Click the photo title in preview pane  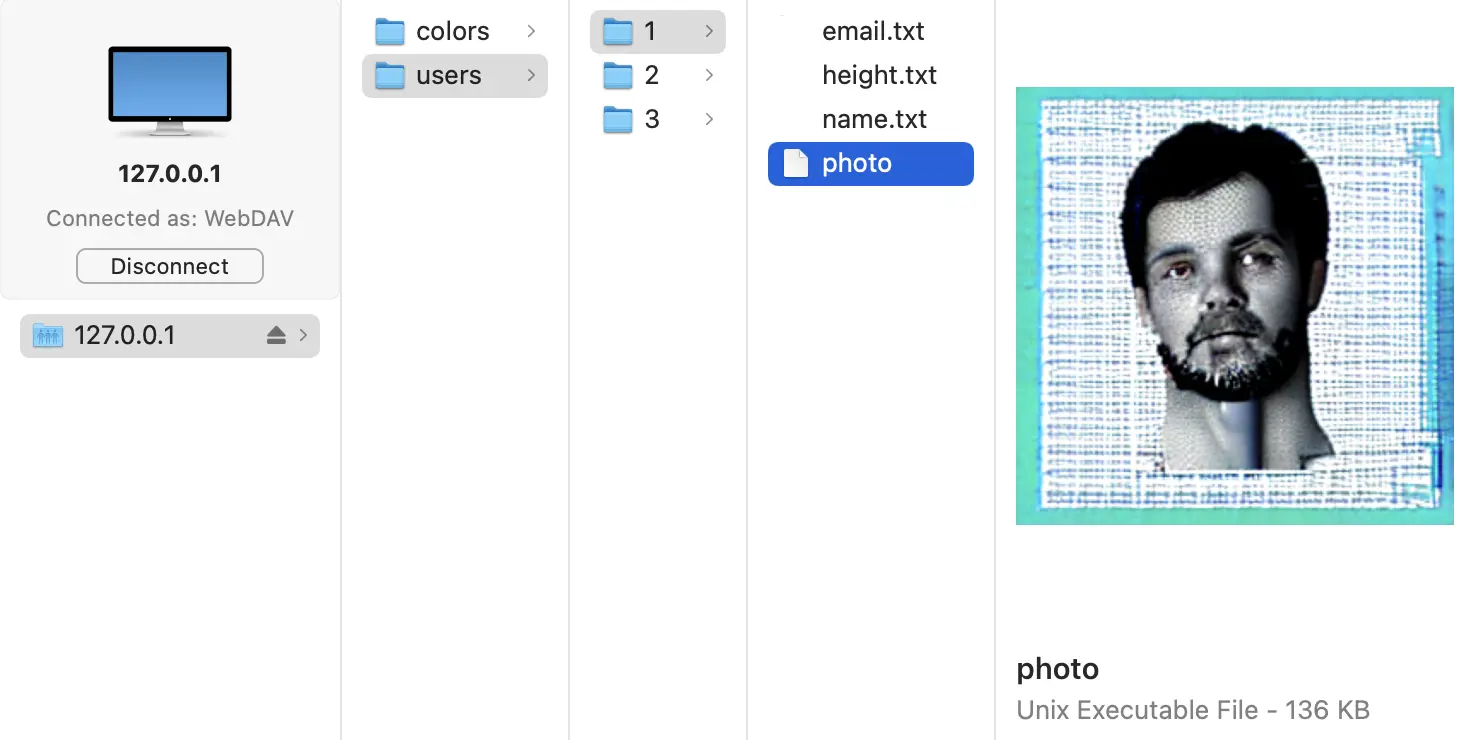[x=1057, y=669]
